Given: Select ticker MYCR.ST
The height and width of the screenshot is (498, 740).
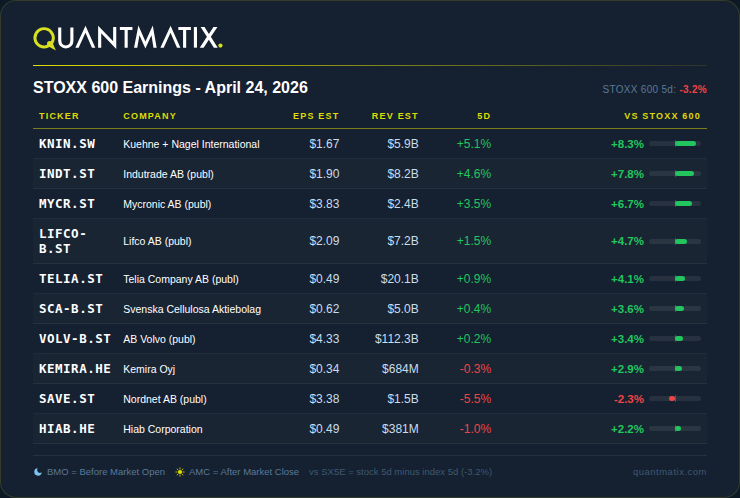Looking at the screenshot, I should pos(67,204).
